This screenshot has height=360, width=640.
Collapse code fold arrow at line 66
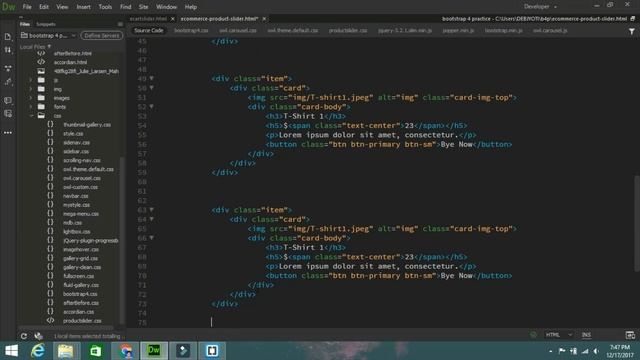pos(151,238)
